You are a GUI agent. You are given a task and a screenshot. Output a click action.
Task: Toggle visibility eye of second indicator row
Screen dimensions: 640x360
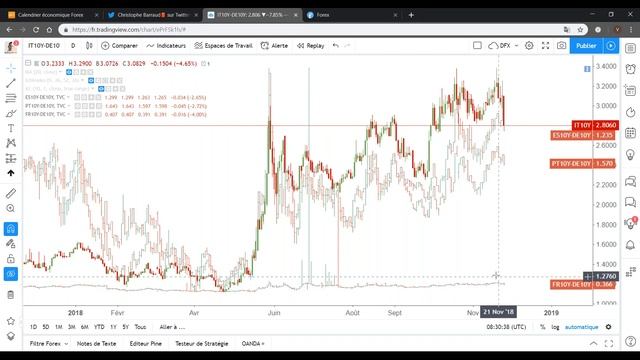(x=91, y=80)
